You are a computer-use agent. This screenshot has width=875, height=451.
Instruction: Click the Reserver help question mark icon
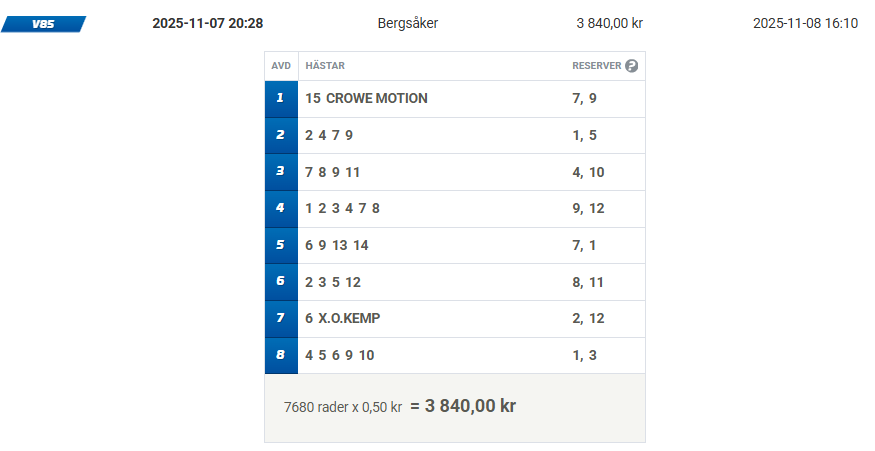tap(631, 66)
